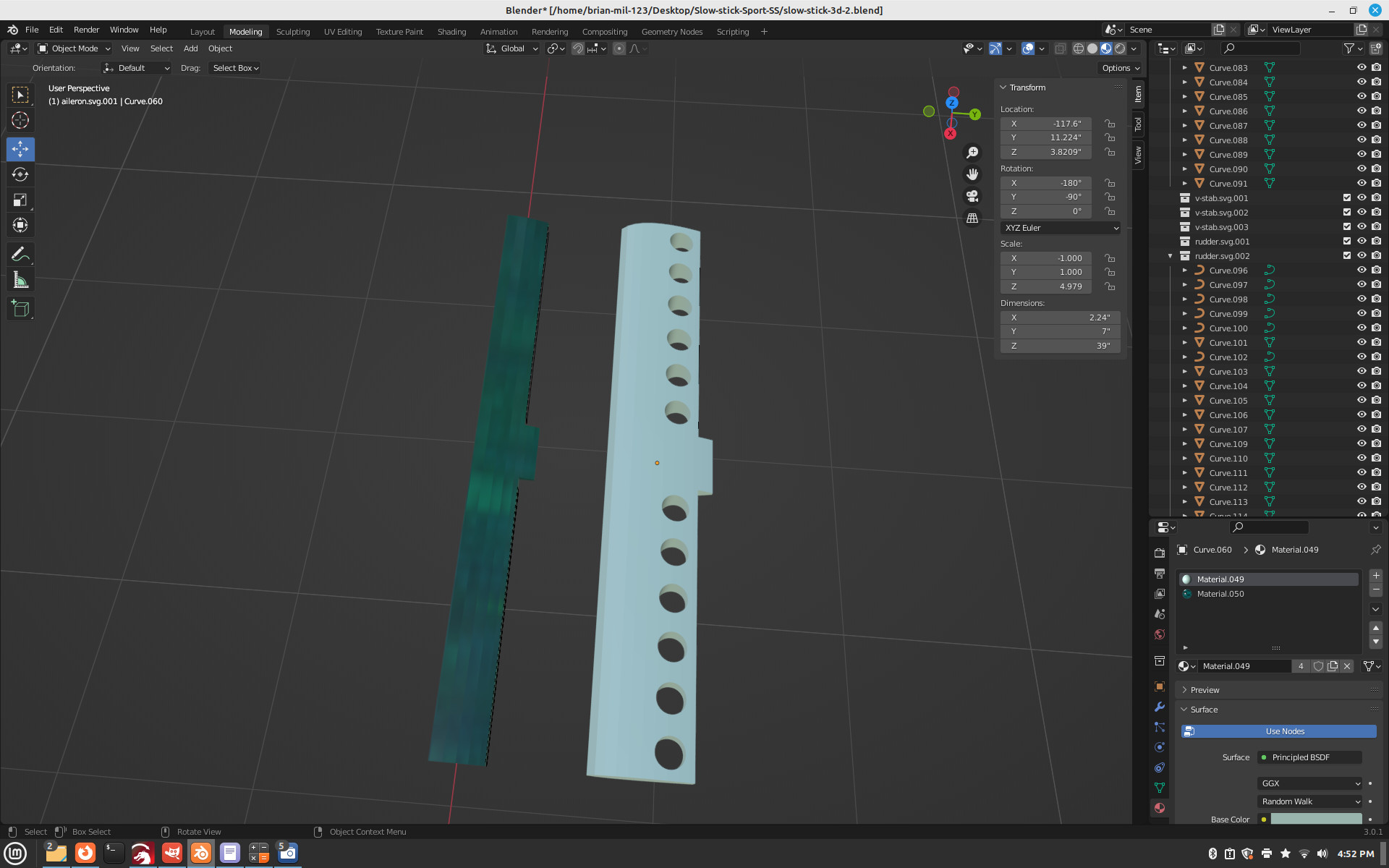Switch to the Shading workspace tab

[451, 32]
